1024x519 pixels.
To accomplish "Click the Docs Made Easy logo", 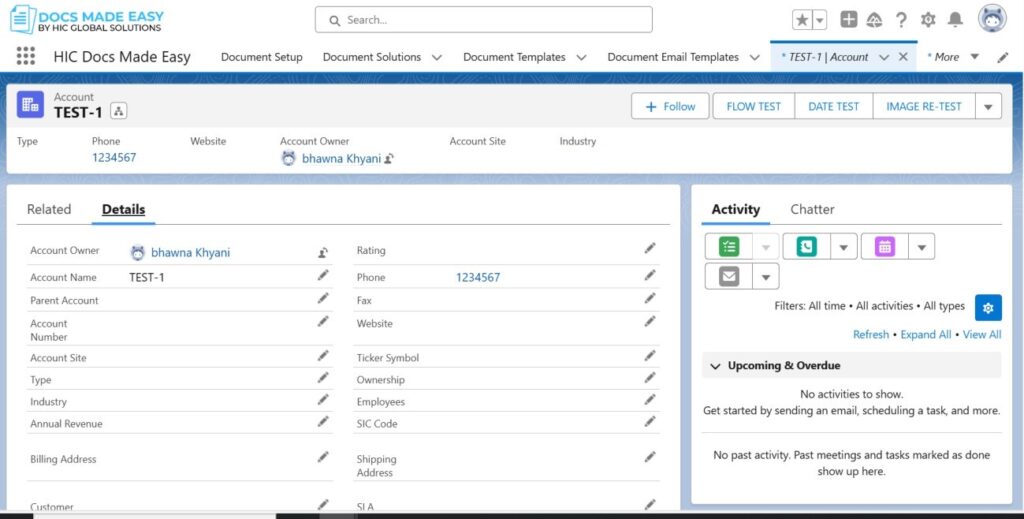I will pyautogui.click(x=86, y=20).
